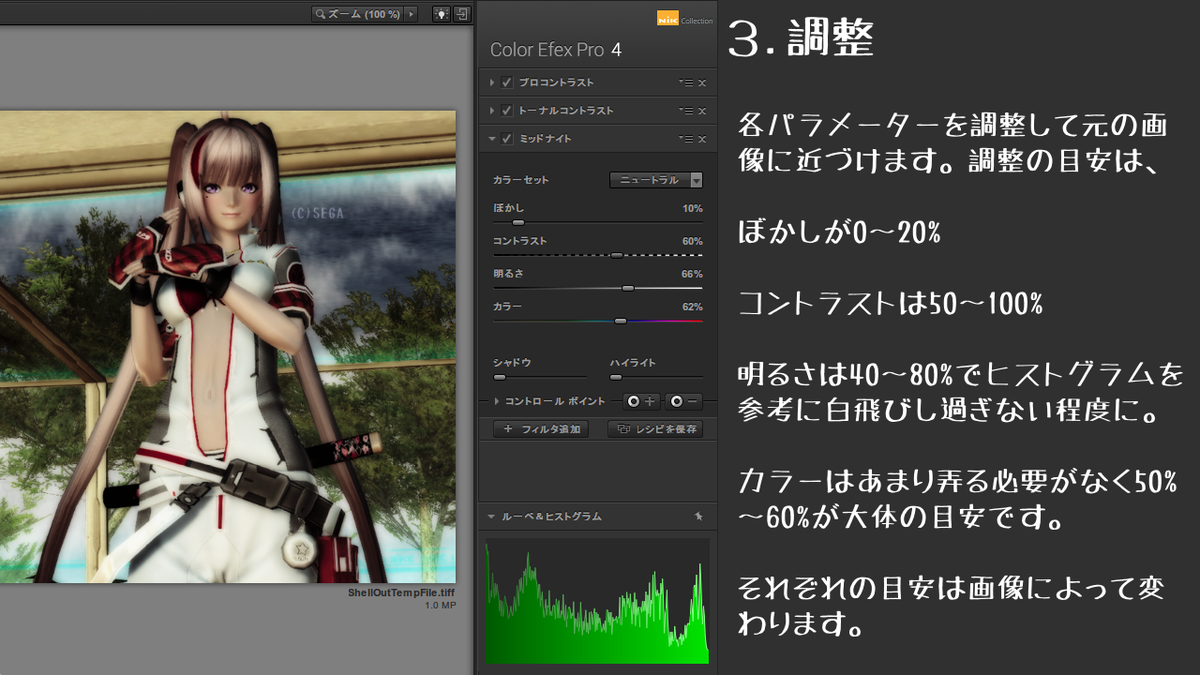Click the hide side panel icon
1200x675 pixels.
[x=462, y=14]
